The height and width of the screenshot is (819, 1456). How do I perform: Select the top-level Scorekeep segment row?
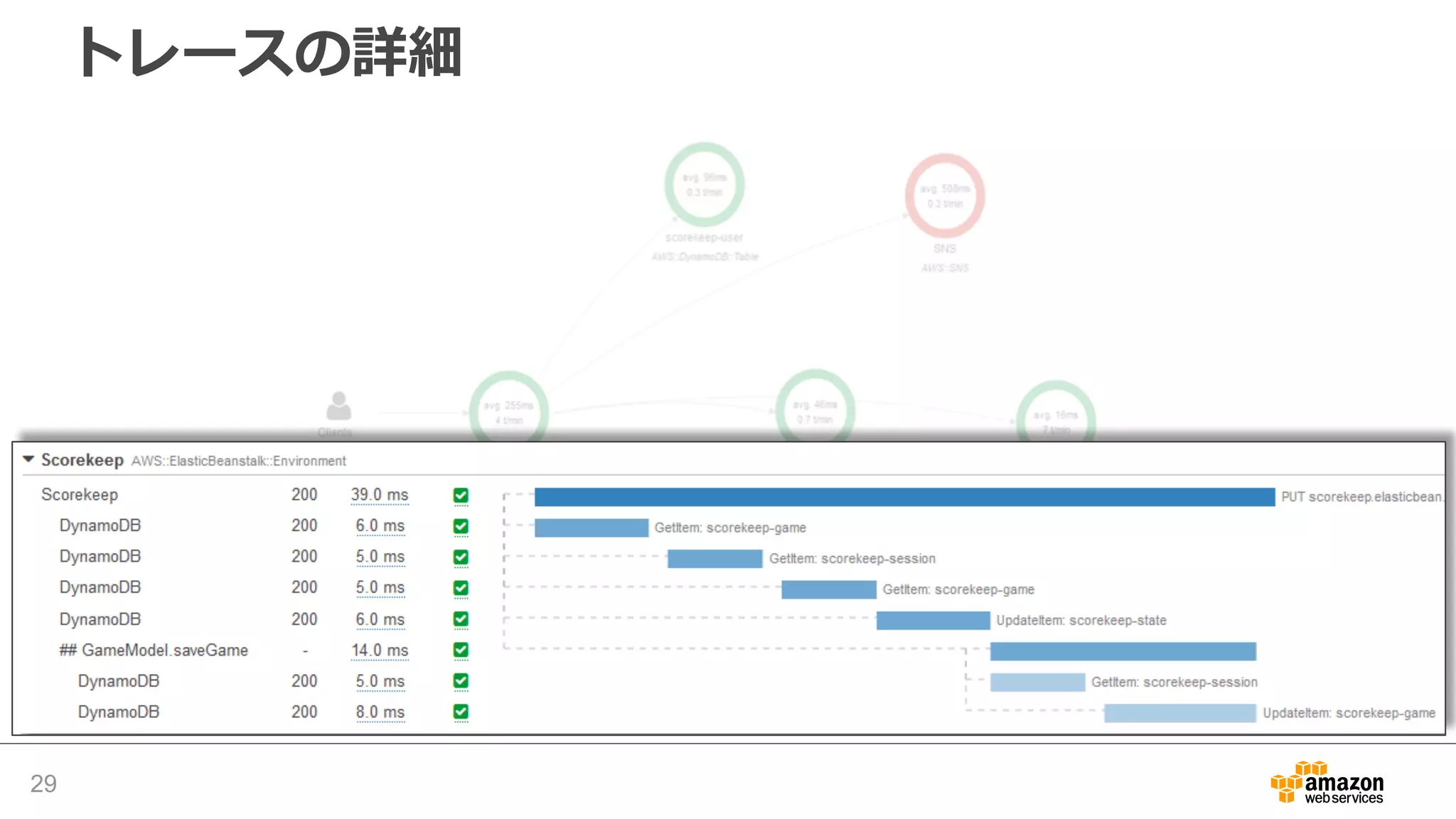pos(80,495)
